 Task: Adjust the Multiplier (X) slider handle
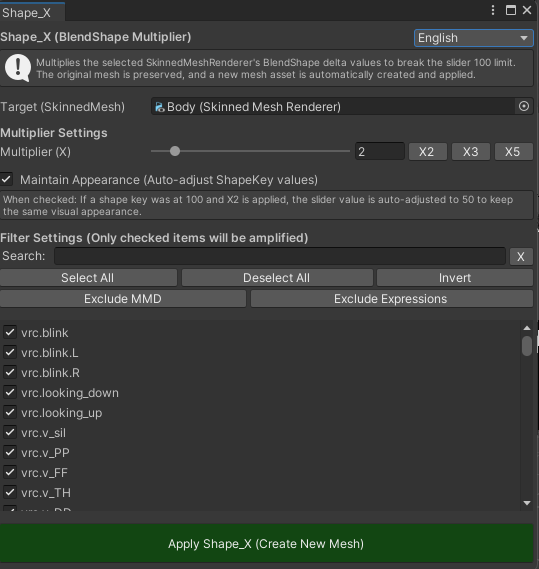(175, 151)
